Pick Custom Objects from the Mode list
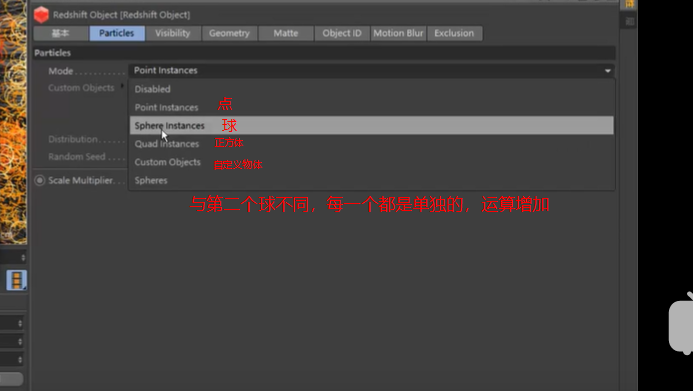The height and width of the screenshot is (391, 693). click(x=371, y=162)
